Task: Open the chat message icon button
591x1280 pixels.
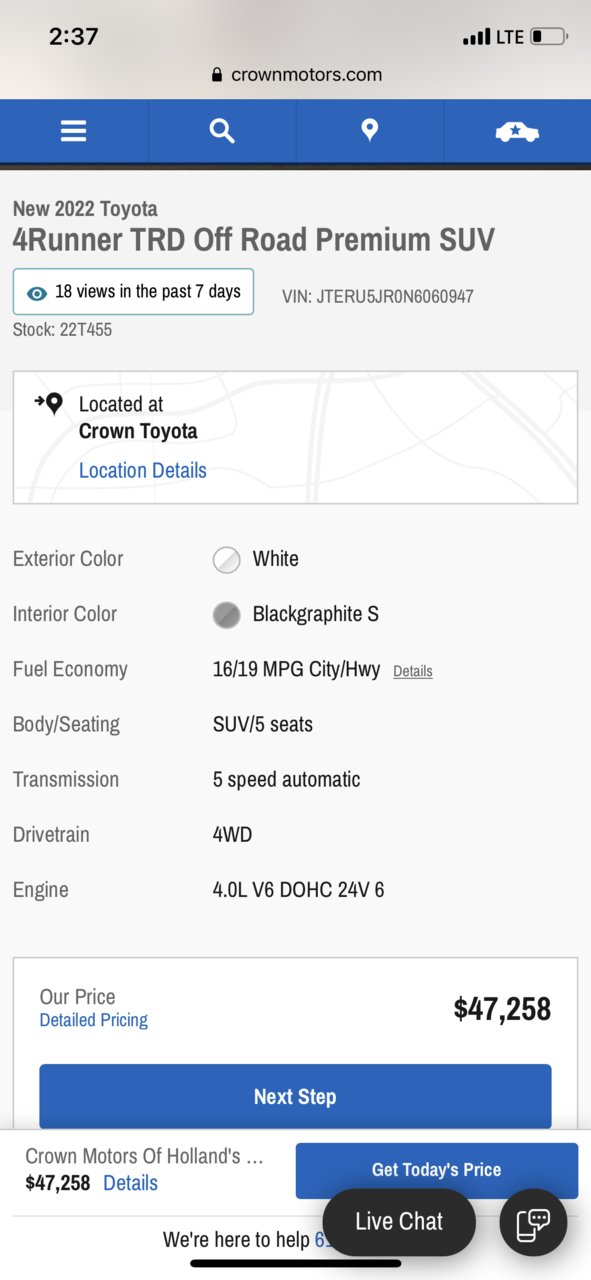Action: [533, 1223]
